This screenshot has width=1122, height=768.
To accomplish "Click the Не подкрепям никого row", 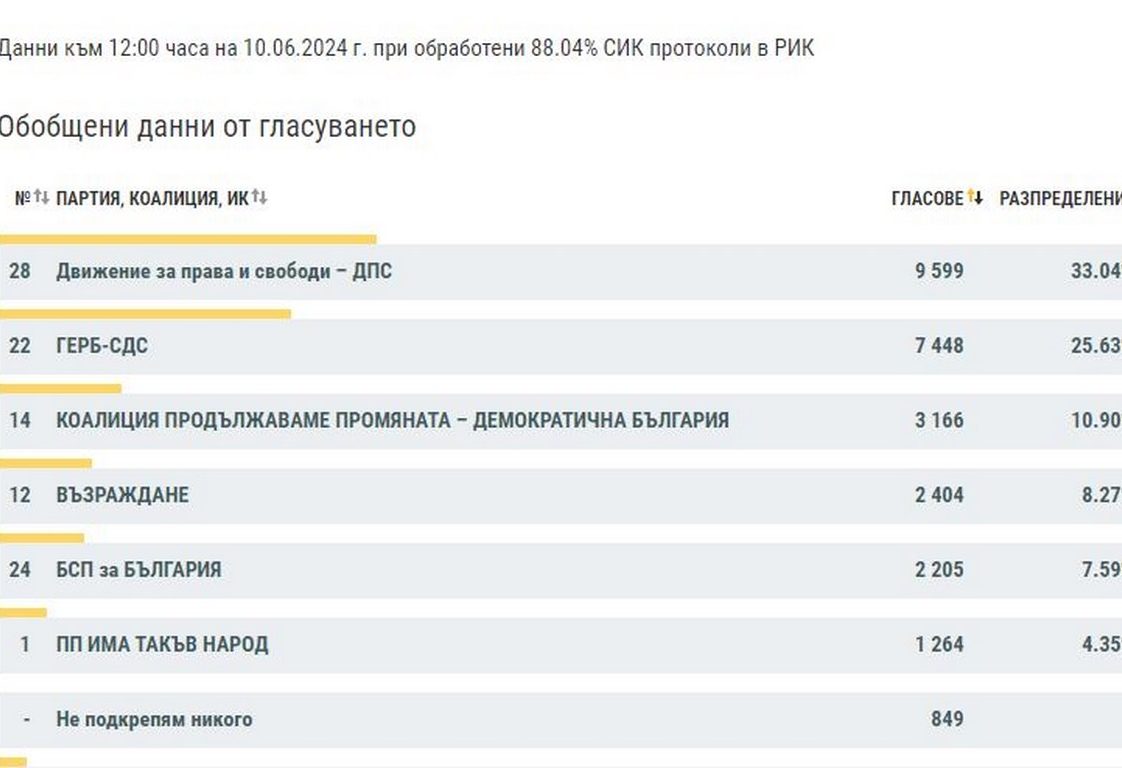I will coord(154,719).
